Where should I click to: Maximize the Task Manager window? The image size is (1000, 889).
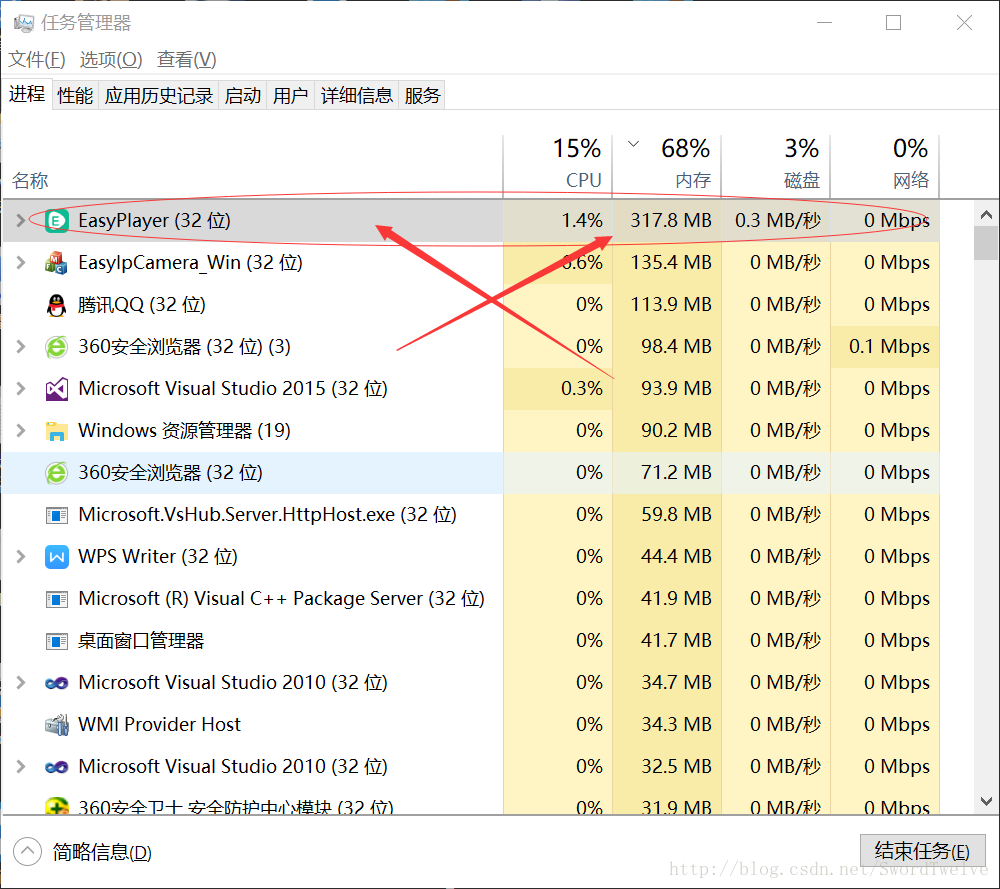(893, 23)
